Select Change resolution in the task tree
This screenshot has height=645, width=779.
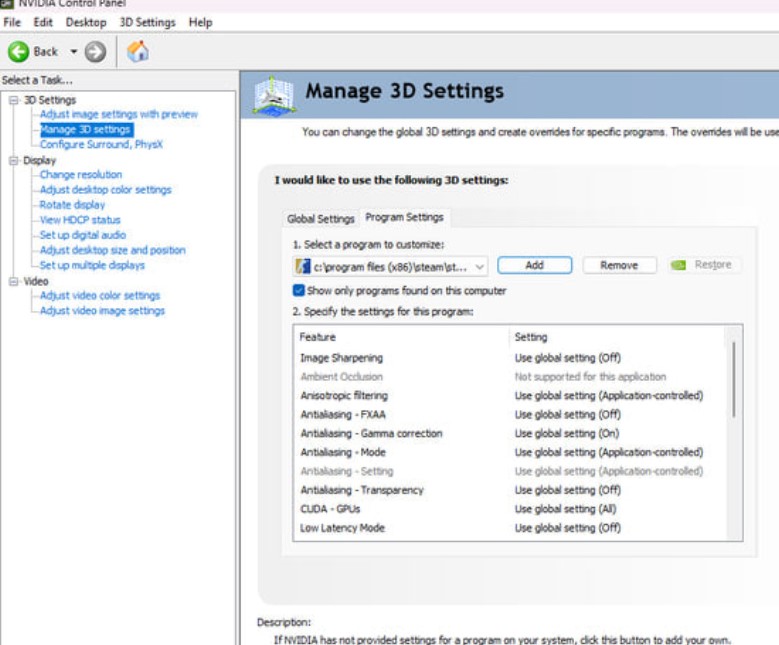pos(81,175)
